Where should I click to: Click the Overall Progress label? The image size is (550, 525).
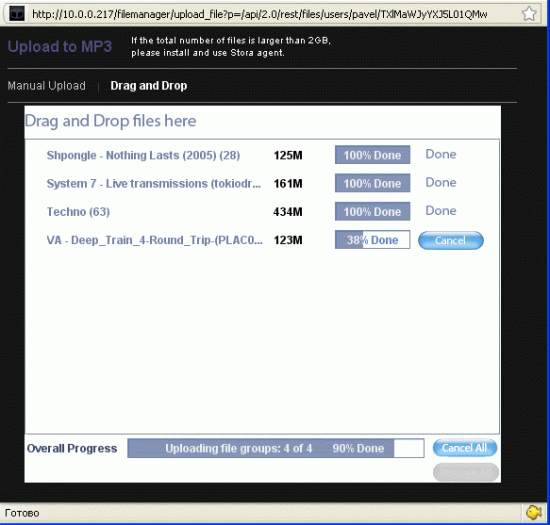72,449
